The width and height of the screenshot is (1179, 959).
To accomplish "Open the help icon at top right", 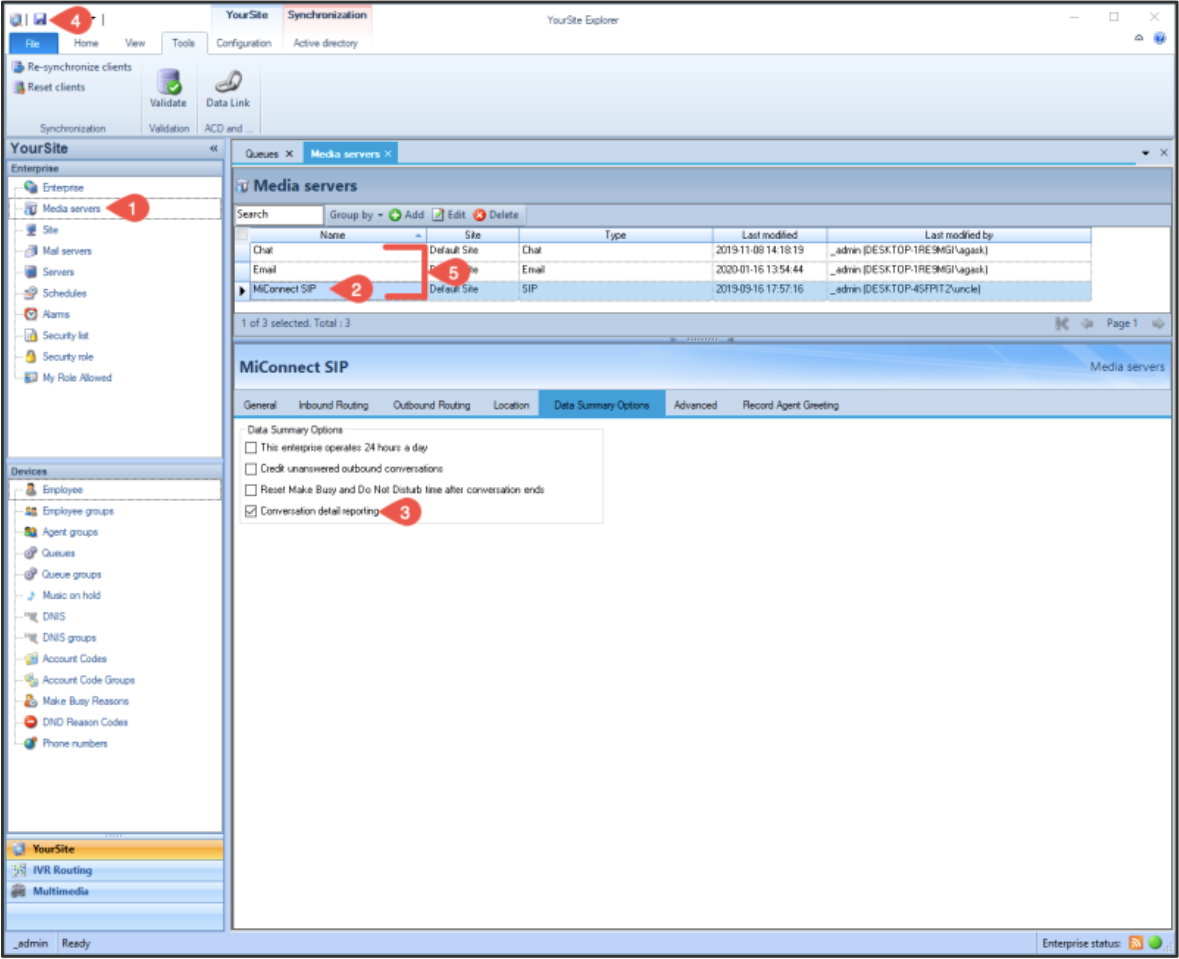I will [1159, 38].
